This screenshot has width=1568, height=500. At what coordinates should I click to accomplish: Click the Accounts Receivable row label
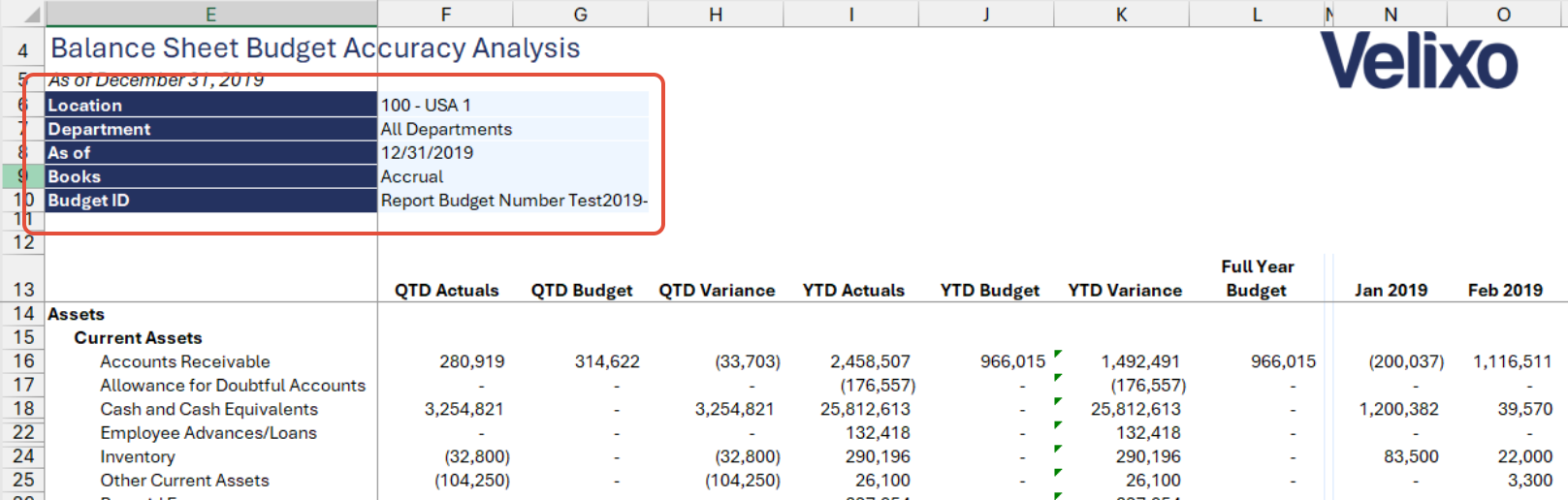point(185,361)
